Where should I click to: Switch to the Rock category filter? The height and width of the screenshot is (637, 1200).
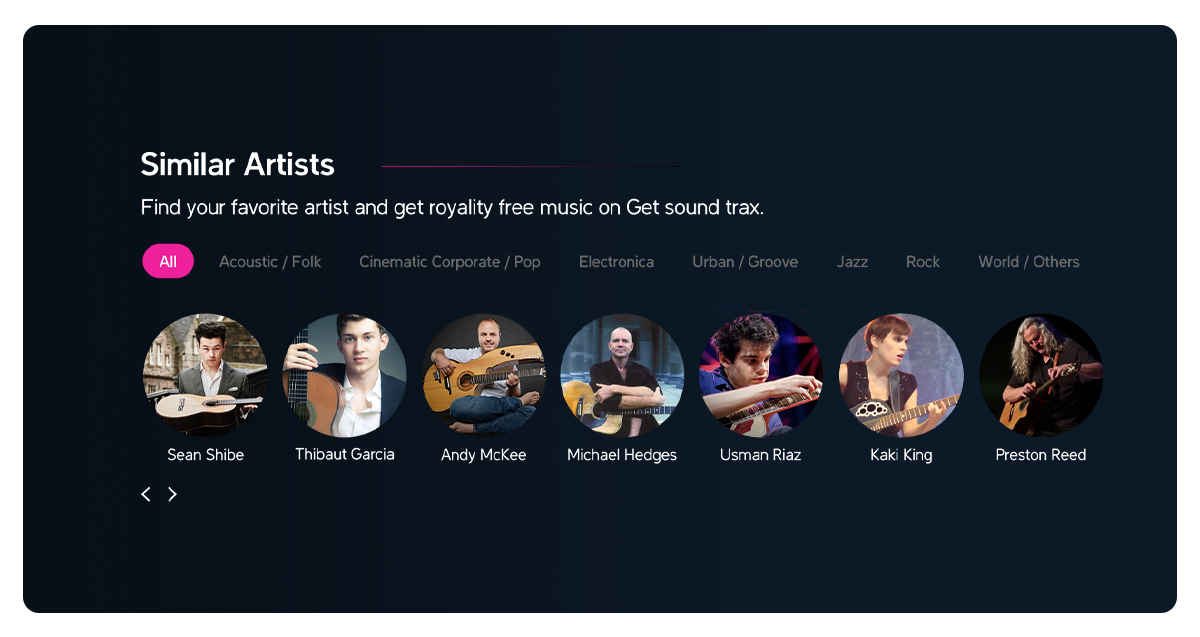[x=922, y=261]
